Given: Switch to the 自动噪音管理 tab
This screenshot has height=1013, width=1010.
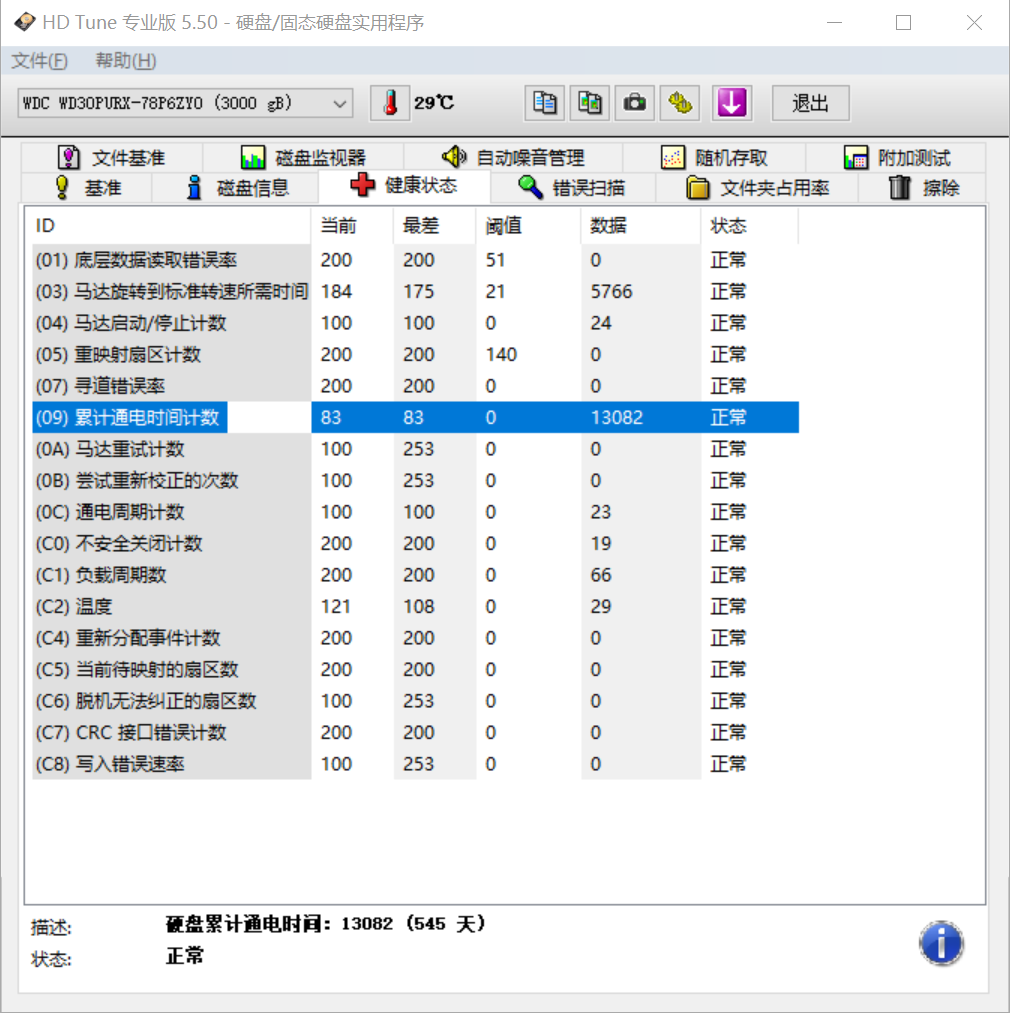Looking at the screenshot, I should pos(513,157).
